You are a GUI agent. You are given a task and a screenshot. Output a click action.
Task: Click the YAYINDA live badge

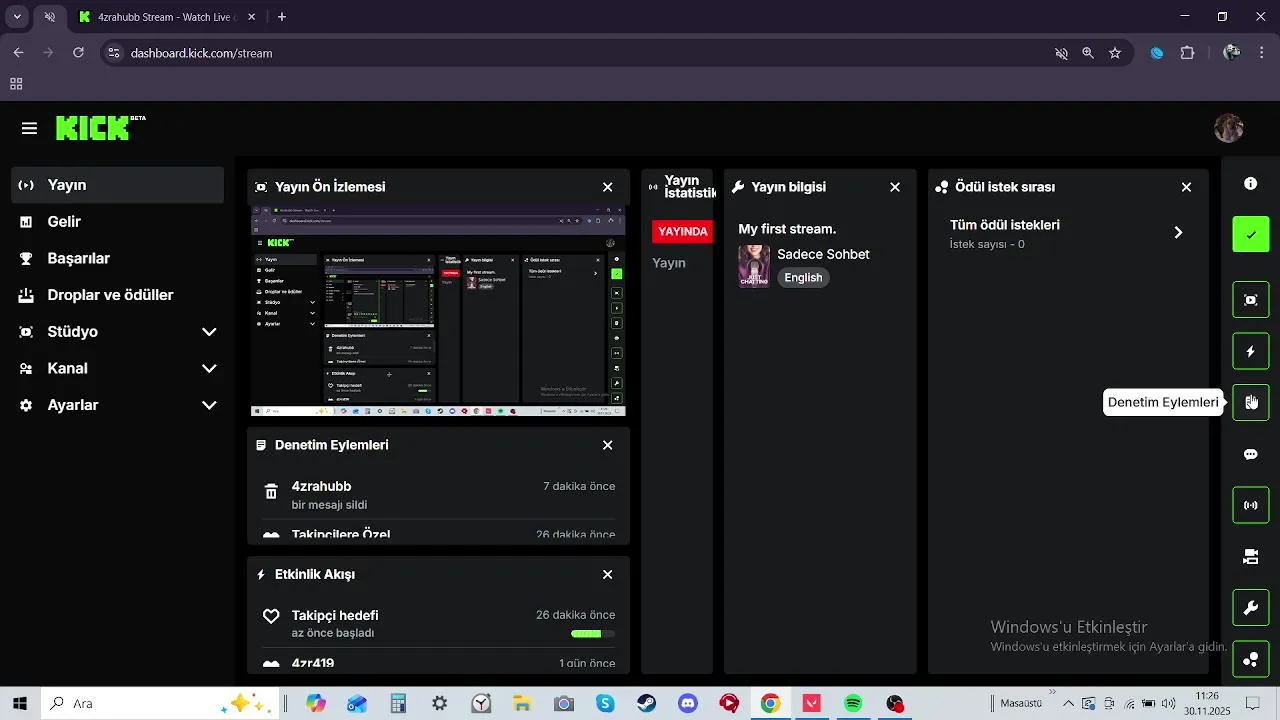click(683, 231)
